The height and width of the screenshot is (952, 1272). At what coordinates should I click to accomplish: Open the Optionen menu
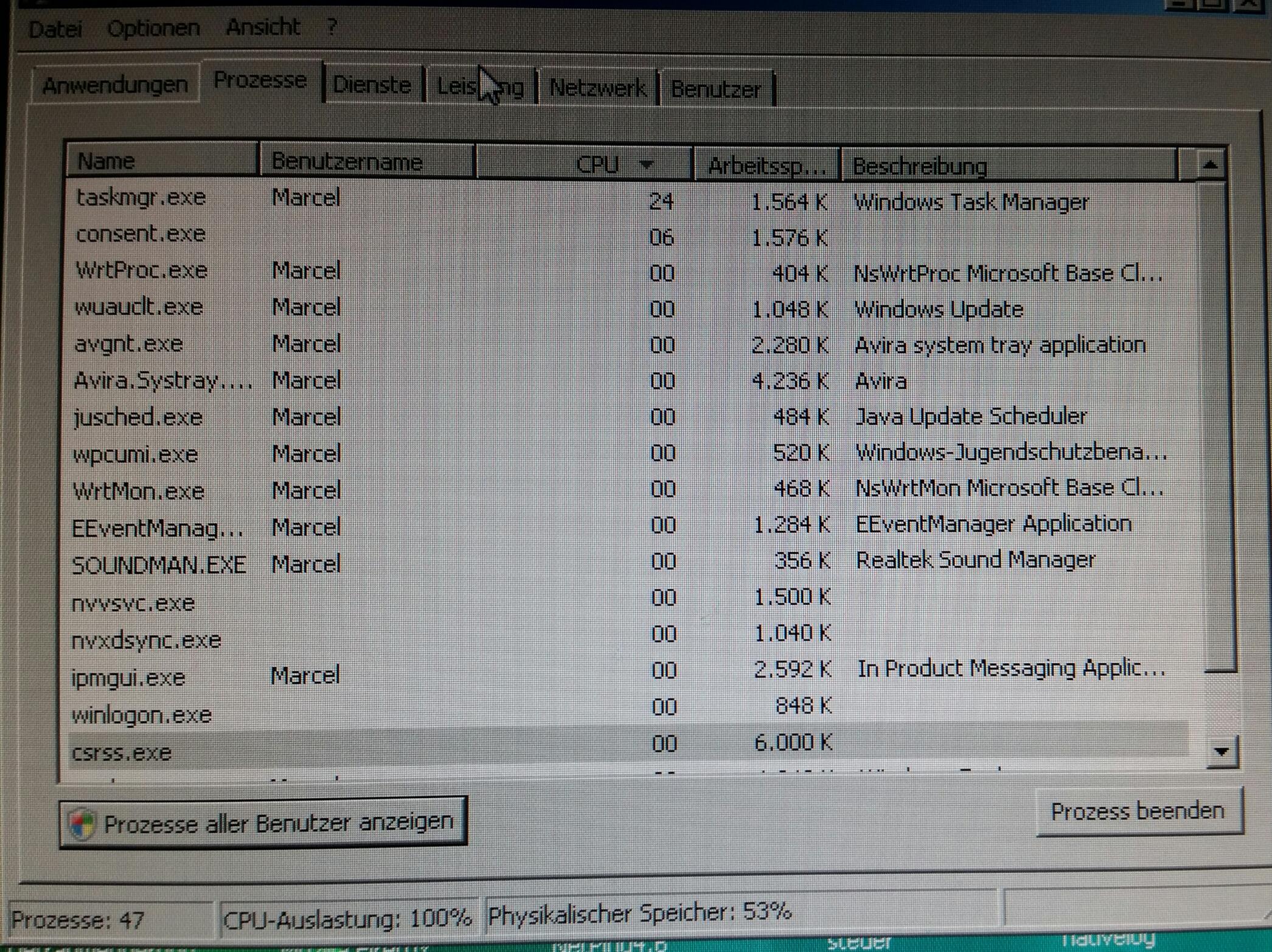pyautogui.click(x=153, y=28)
